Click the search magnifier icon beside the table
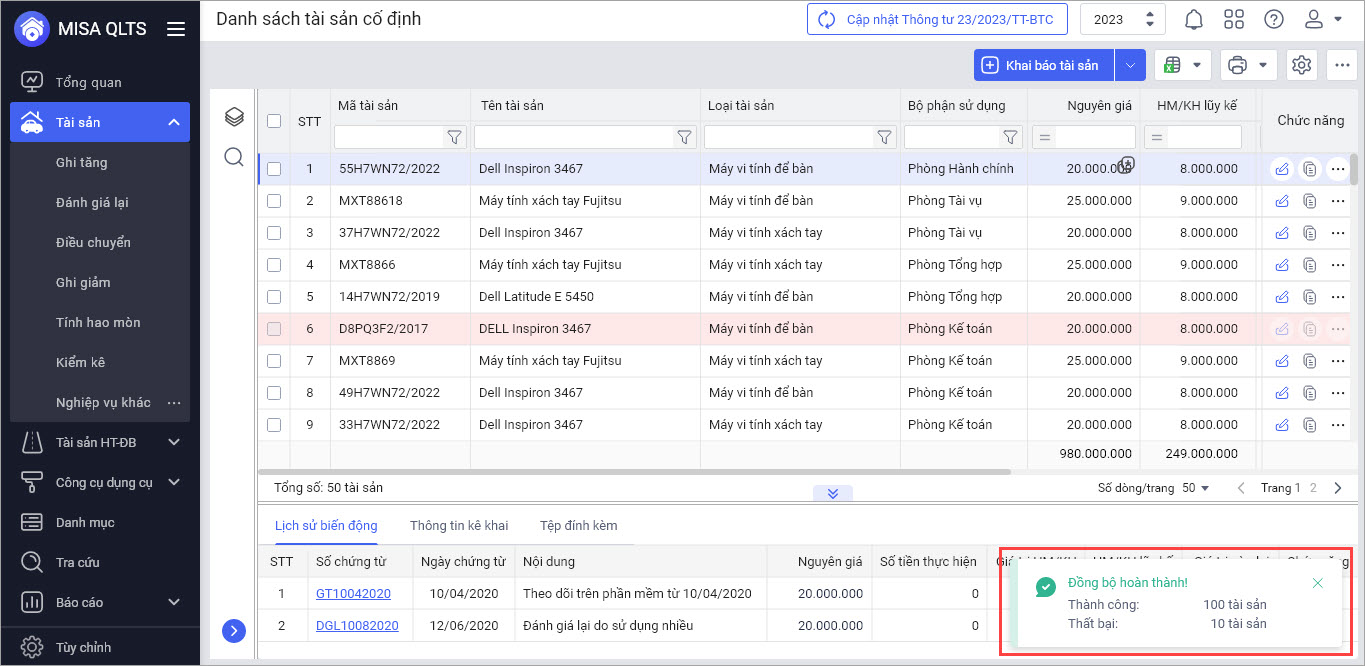This screenshot has height=666, width=1365. tap(234, 157)
